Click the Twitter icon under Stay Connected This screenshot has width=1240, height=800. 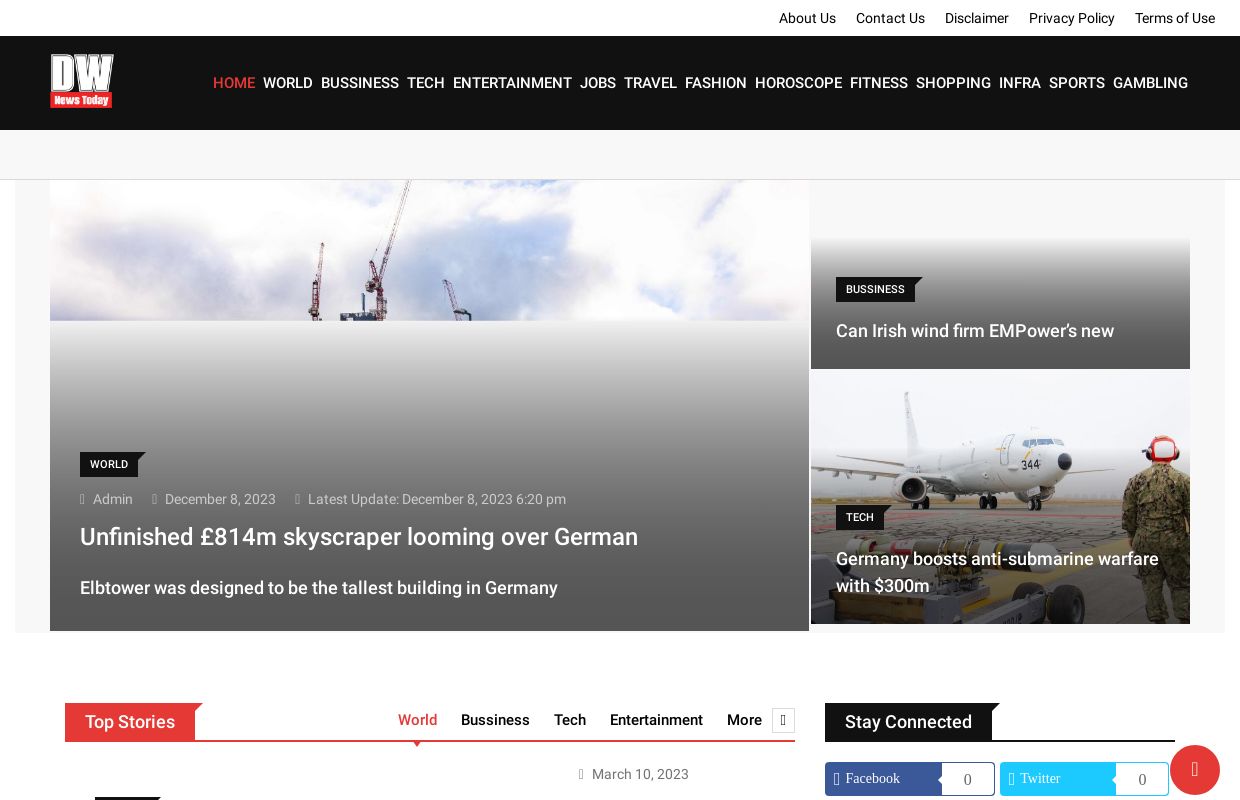[1013, 779]
